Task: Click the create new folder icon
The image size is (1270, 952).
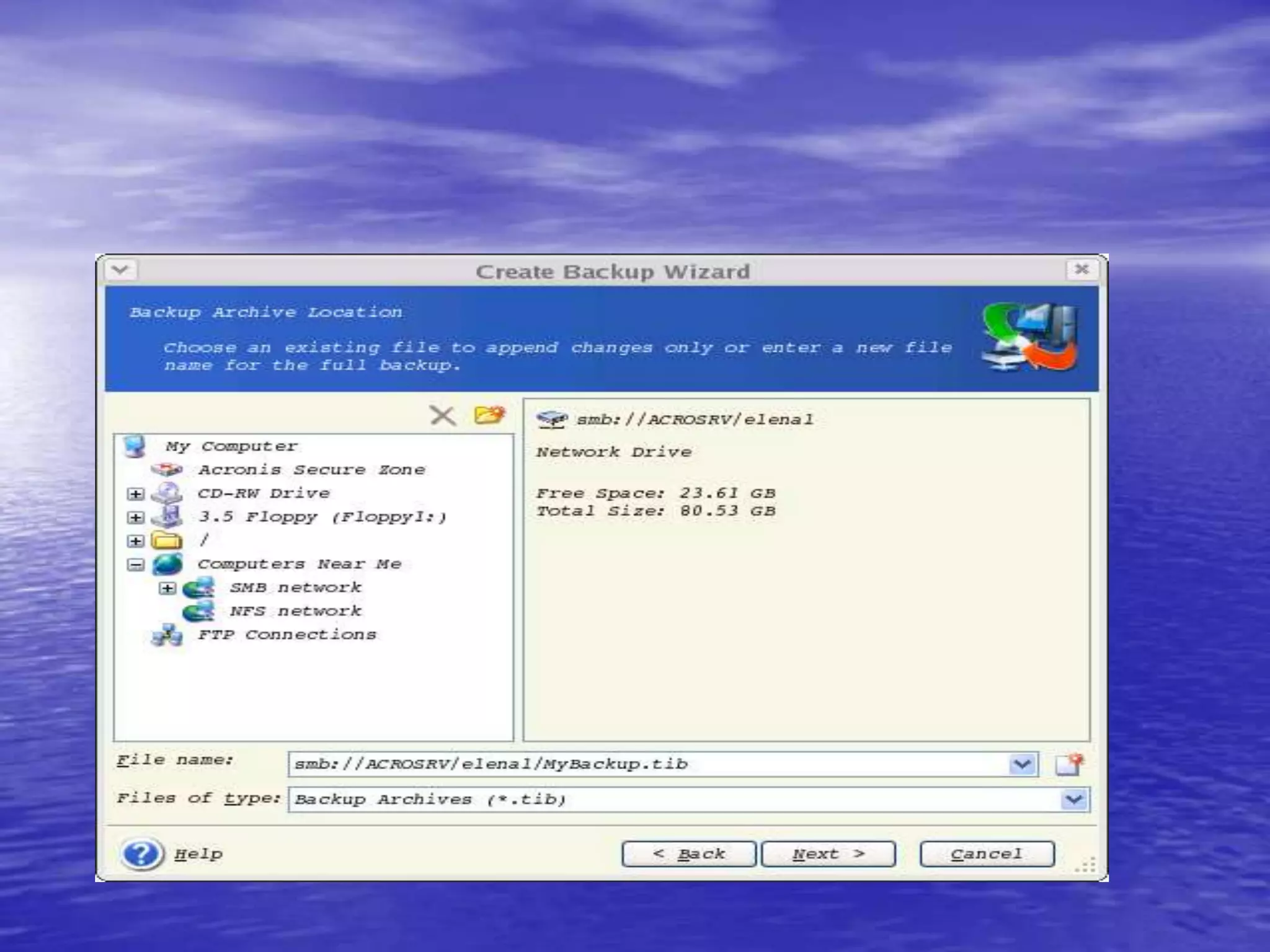Action: 489,415
